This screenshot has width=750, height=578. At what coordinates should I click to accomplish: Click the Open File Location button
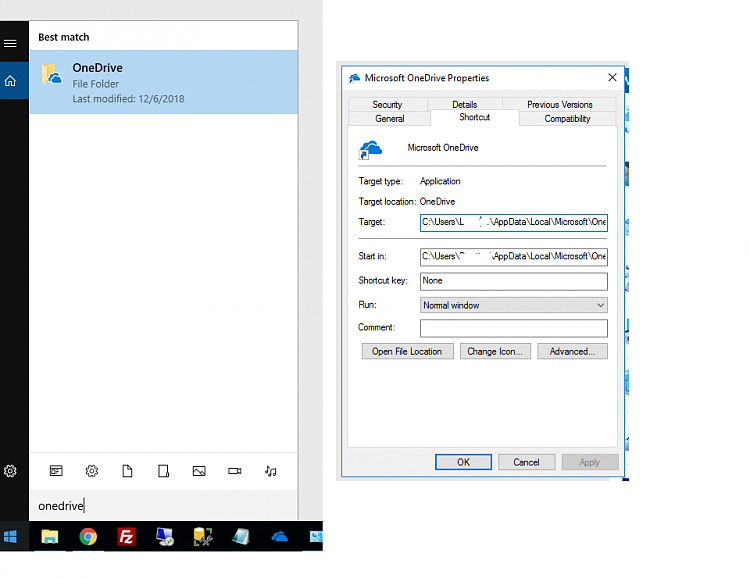407,352
